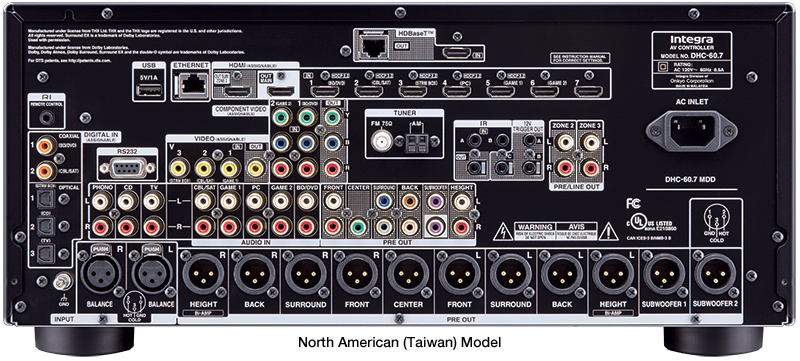Viewport: 800px width, 361px height.
Task: Click coaxial digital input 2 (CBL/SAT)
Action: coord(45,171)
